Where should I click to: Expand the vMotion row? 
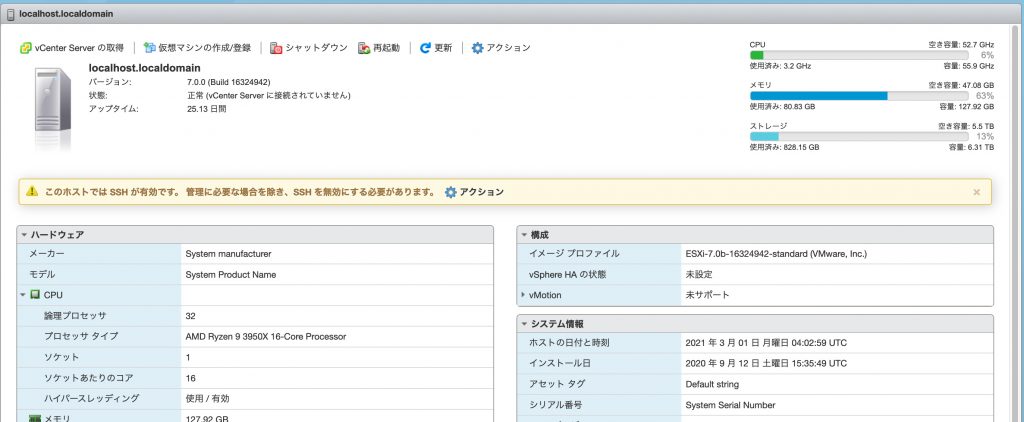coord(523,295)
